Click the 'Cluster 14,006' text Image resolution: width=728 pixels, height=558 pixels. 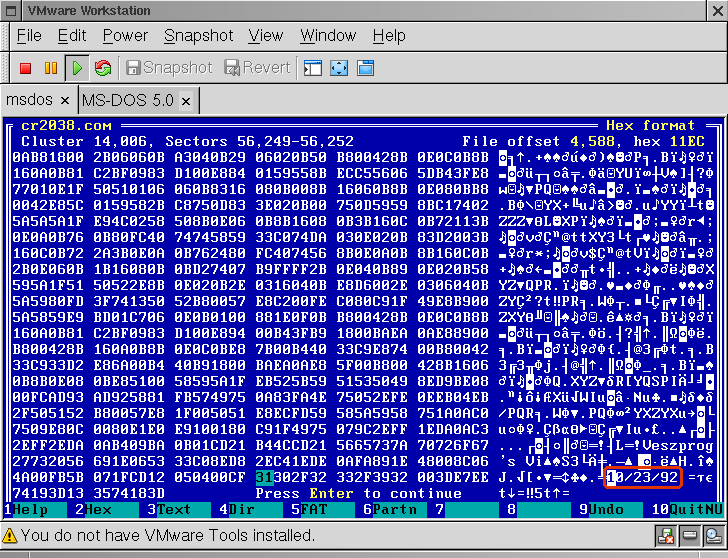[x=84, y=141]
